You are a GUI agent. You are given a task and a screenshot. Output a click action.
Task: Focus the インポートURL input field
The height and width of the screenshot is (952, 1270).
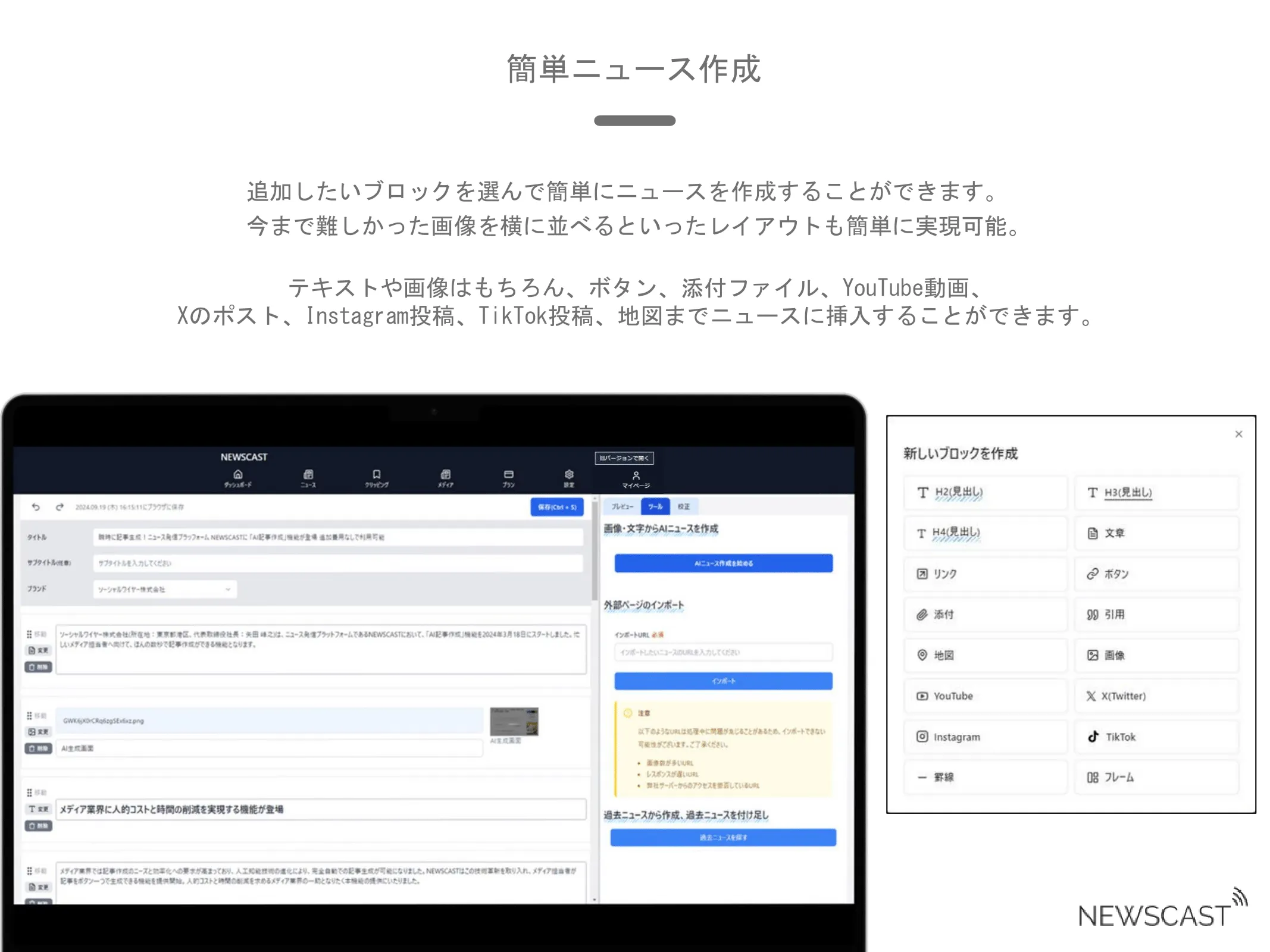724,653
